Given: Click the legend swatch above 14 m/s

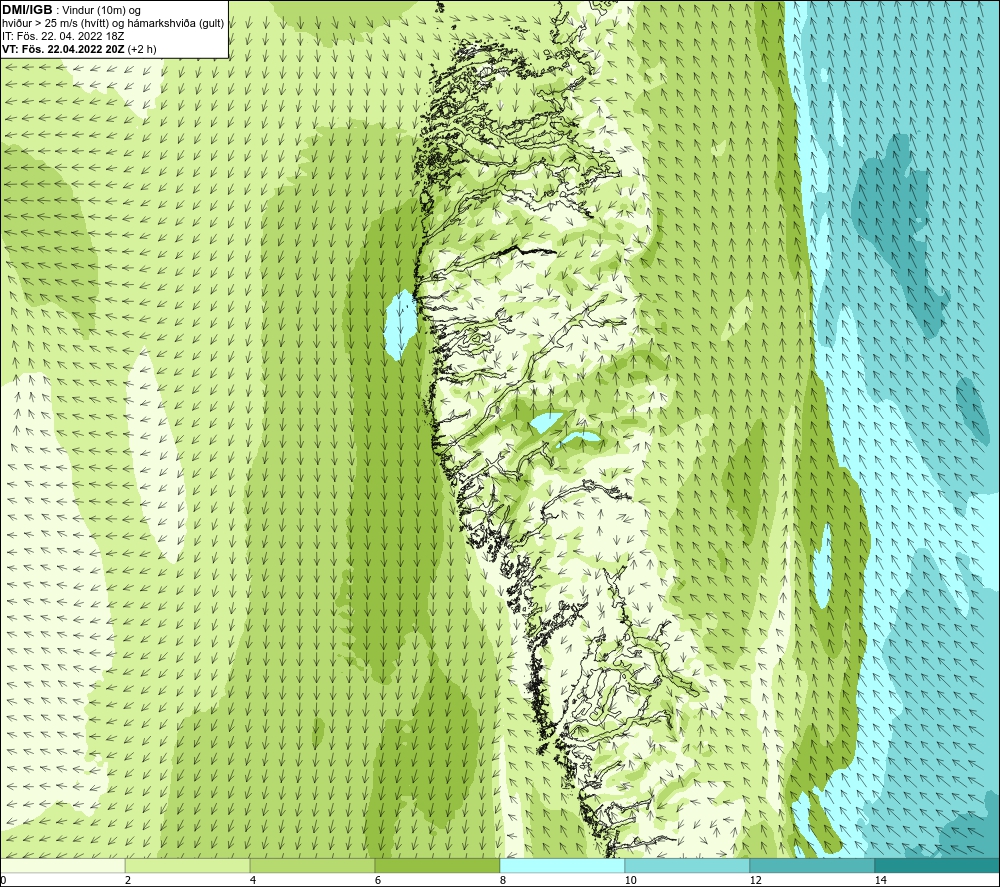Looking at the screenshot, I should pos(936,865).
